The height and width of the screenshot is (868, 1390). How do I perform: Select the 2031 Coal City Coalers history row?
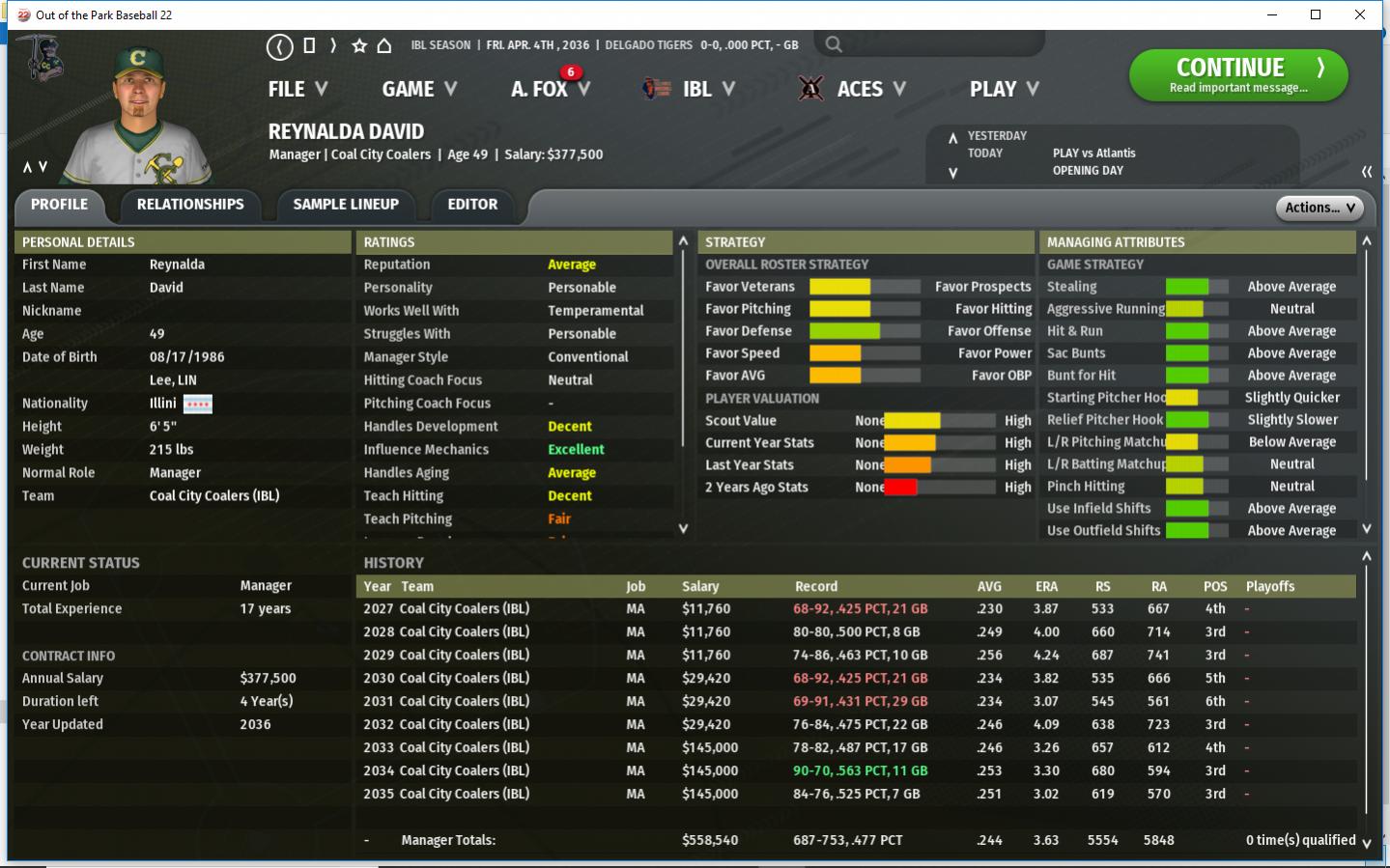[856, 702]
